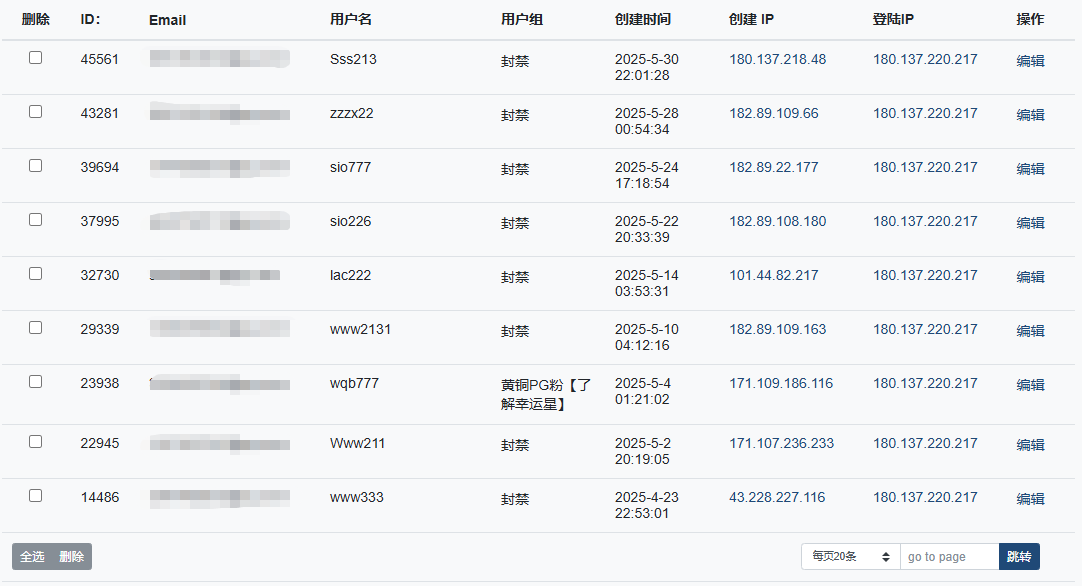Click 编辑 for user wqb777
This screenshot has height=586, width=1082.
1030,384
